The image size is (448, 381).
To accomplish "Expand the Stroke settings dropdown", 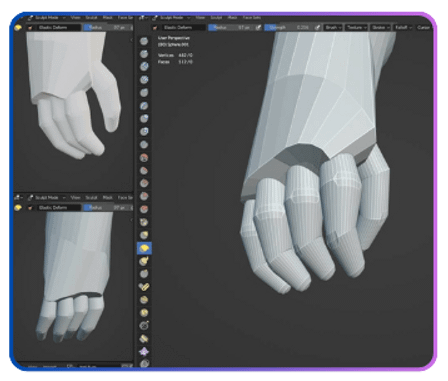I will pos(380,27).
